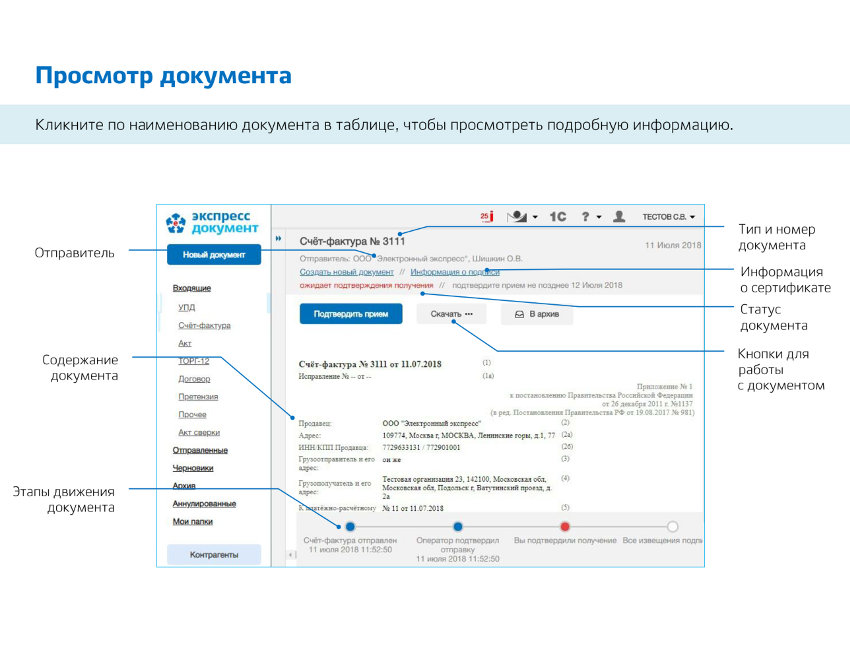
Task: Open Скачать menu button
Action: pyautogui.click(x=451, y=314)
